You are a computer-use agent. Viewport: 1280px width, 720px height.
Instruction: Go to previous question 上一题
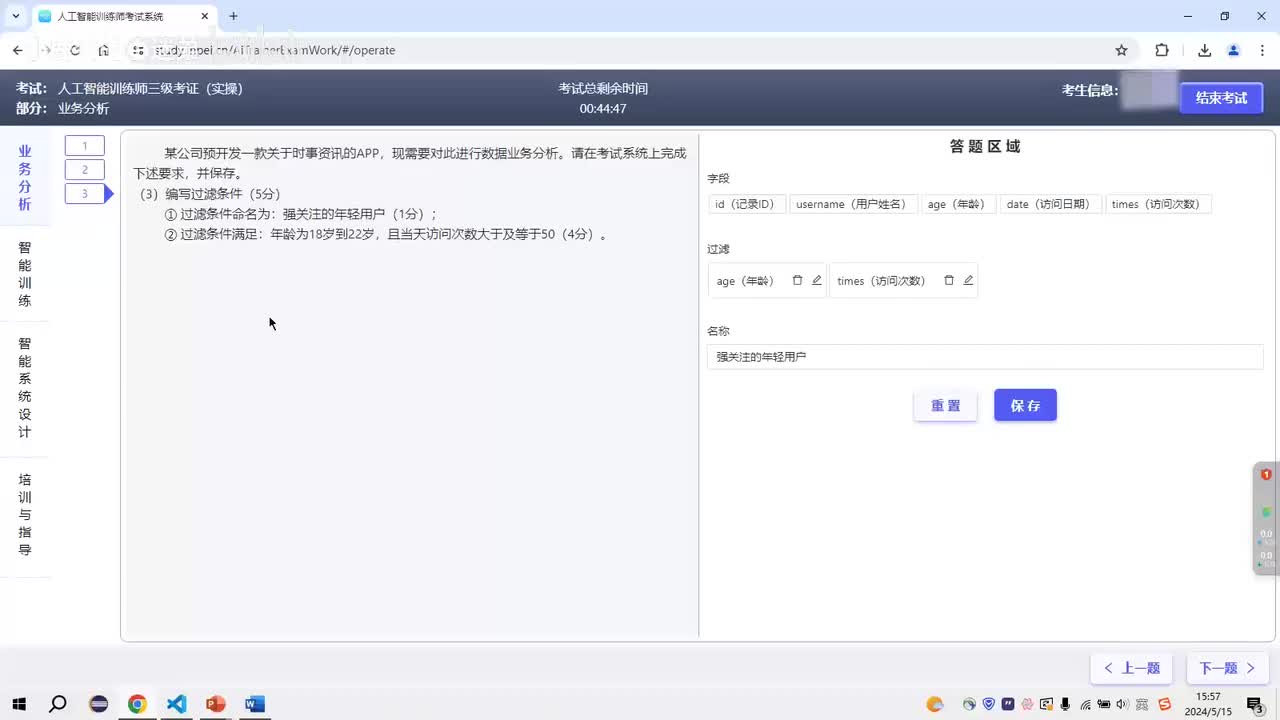[x=1131, y=668]
